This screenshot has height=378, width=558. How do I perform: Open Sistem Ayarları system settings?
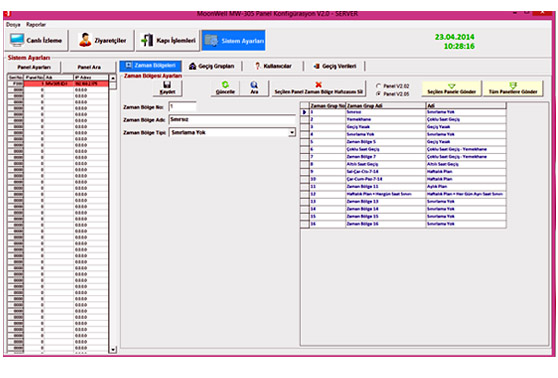click(x=234, y=41)
